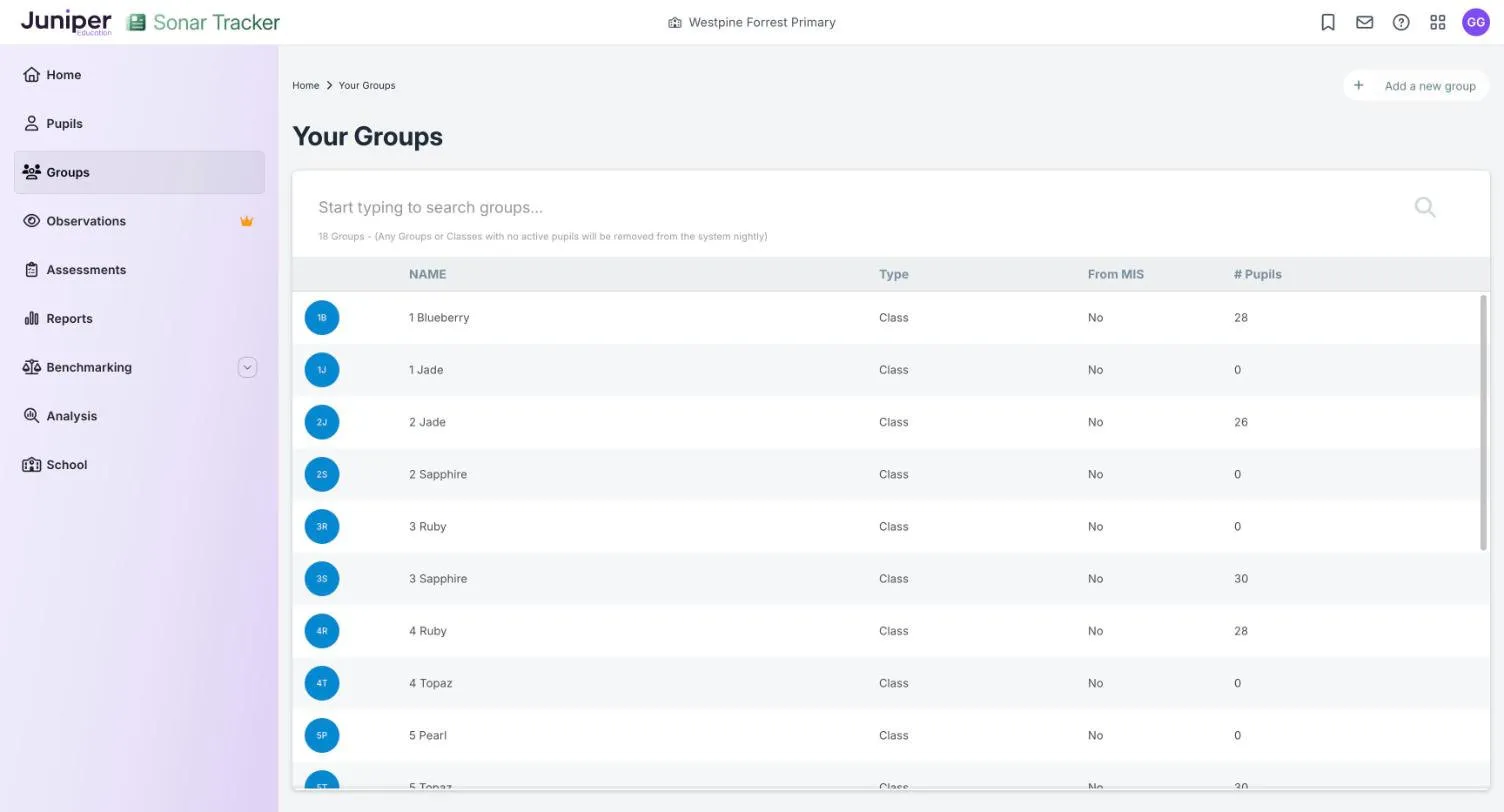Viewport: 1504px width, 812px height.
Task: Open the apps grid icon
Action: tap(1438, 22)
